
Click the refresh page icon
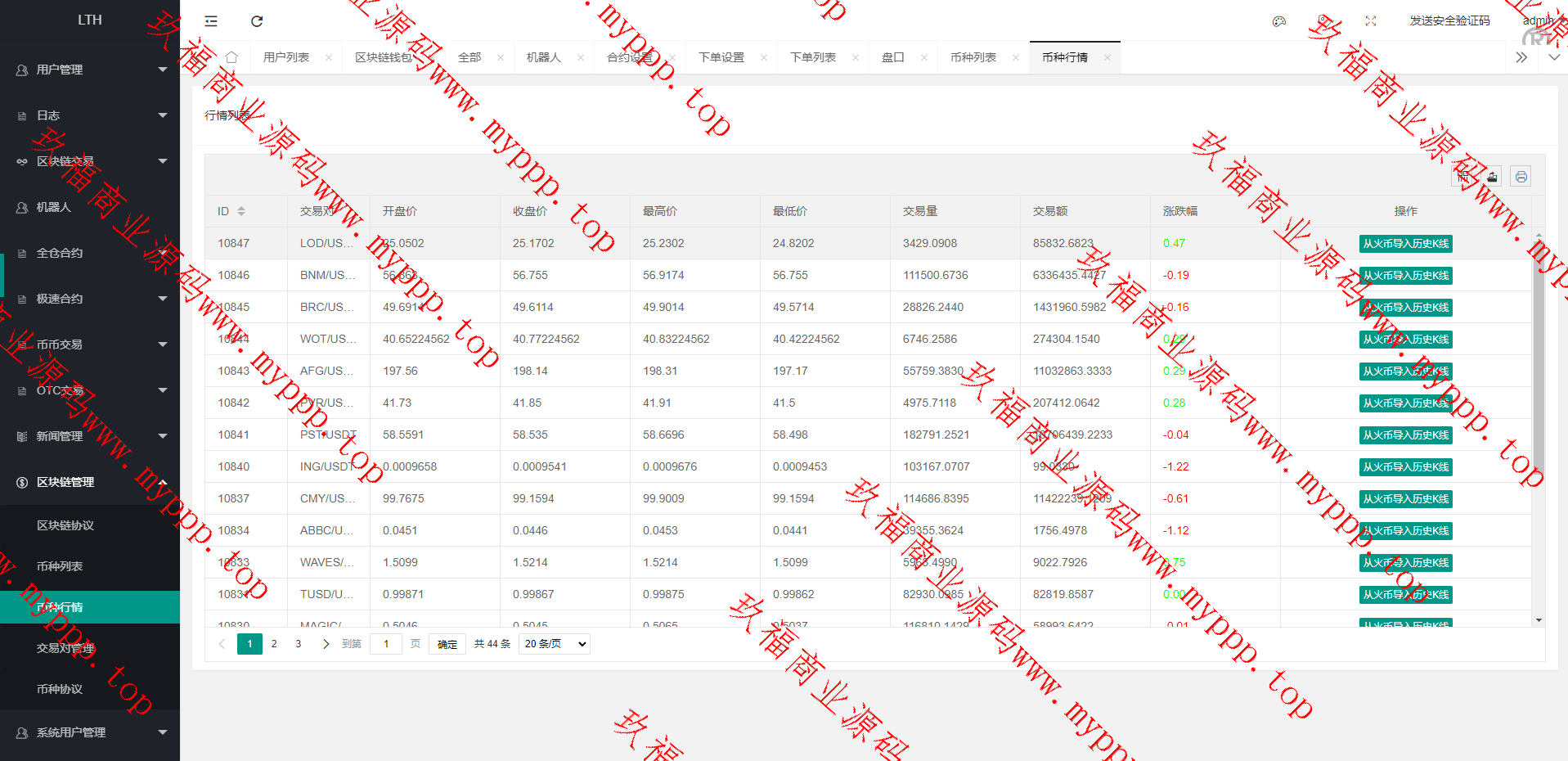pyautogui.click(x=257, y=21)
